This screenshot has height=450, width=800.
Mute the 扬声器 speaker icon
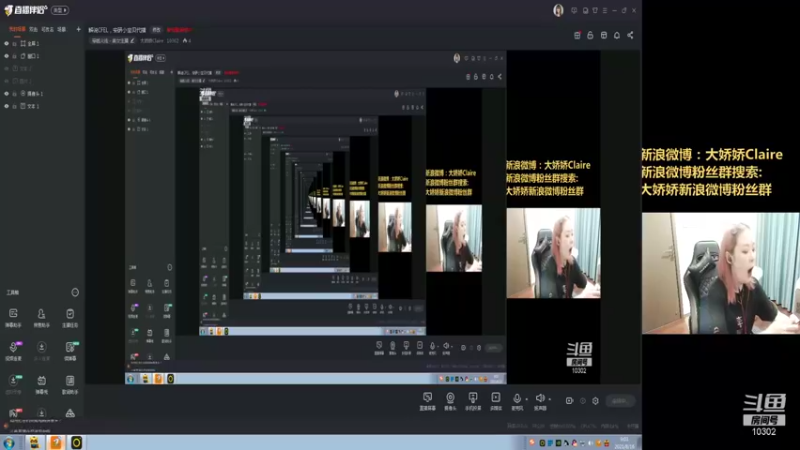(x=540, y=398)
